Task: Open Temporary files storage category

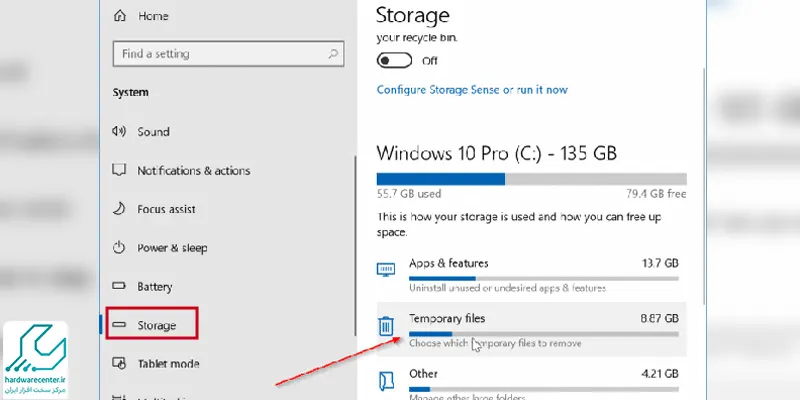Action: [531, 329]
